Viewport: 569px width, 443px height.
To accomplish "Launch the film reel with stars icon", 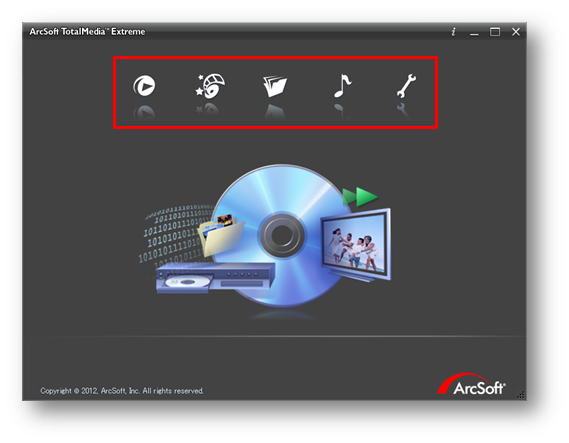I will pyautogui.click(x=210, y=86).
